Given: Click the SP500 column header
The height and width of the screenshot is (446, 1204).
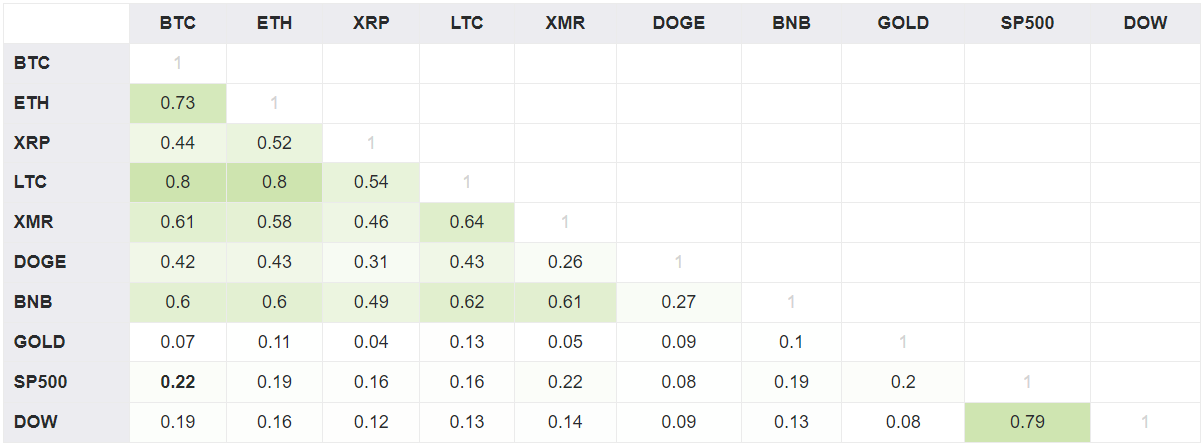Looking at the screenshot, I should point(1027,23).
